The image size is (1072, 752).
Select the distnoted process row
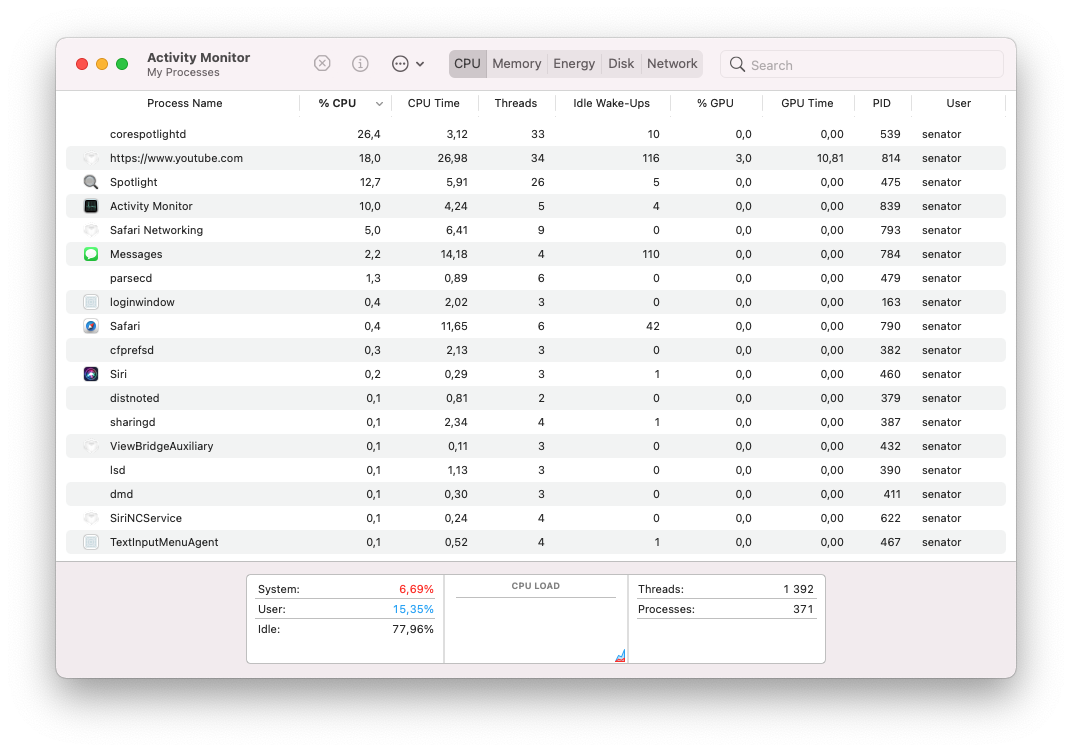536,398
